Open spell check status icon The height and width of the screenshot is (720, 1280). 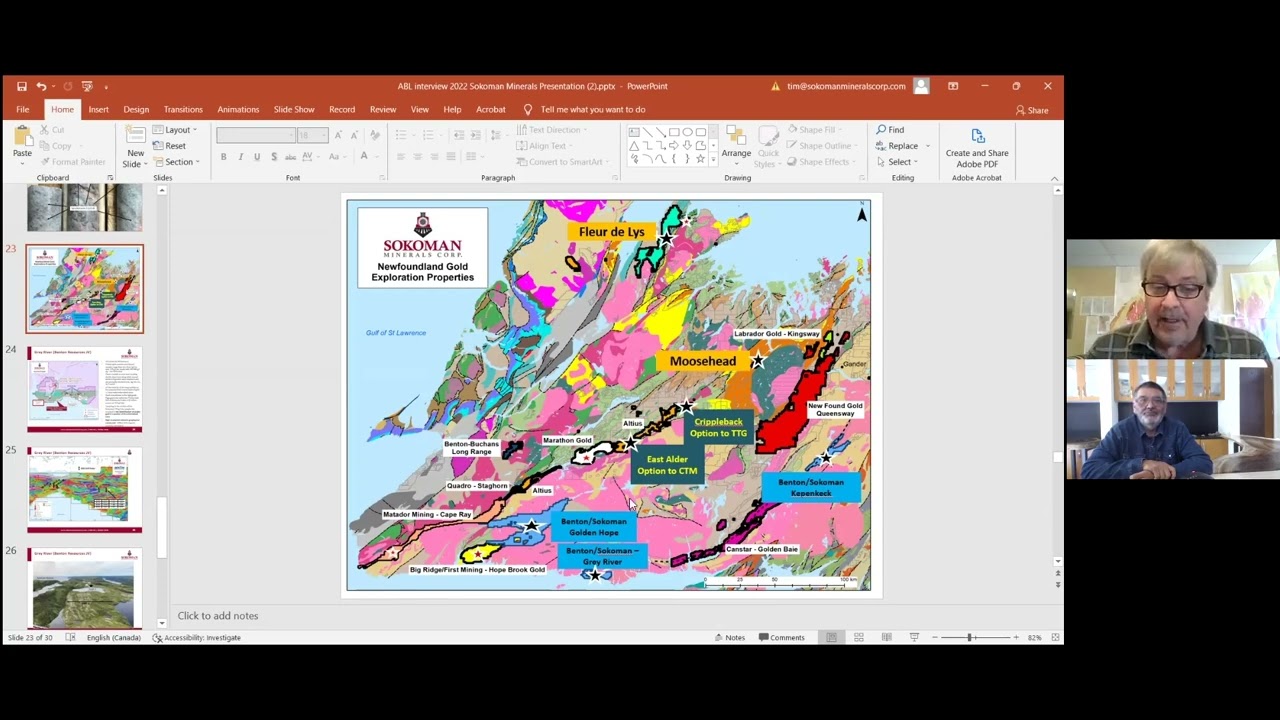click(x=70, y=637)
